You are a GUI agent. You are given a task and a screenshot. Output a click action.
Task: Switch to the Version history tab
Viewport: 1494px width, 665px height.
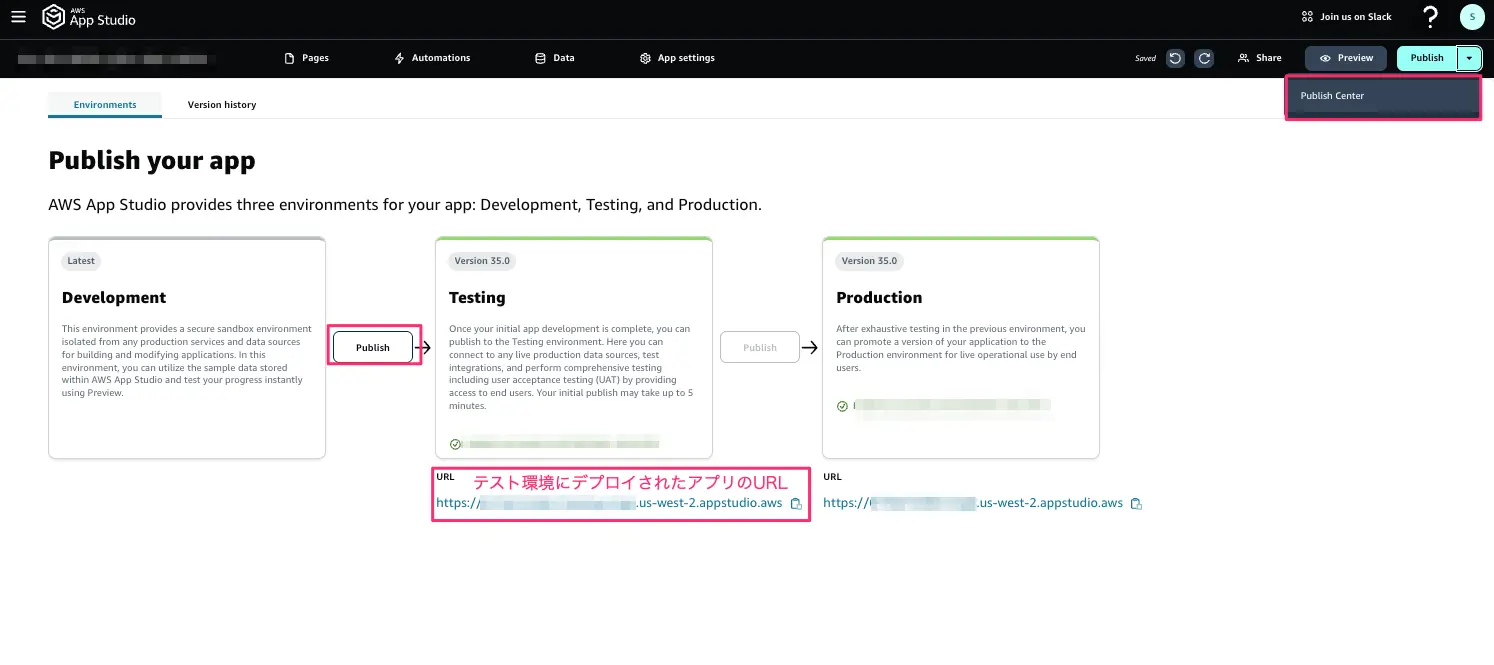coord(222,104)
